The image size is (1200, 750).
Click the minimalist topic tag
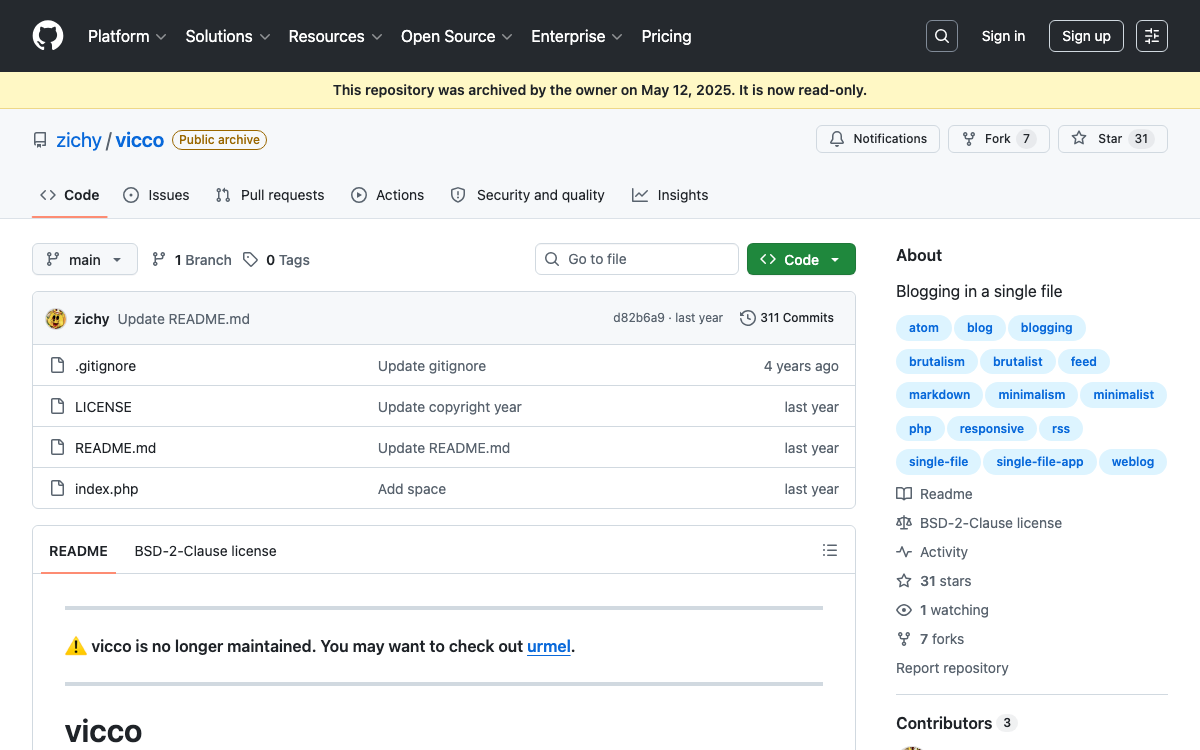tap(1123, 395)
